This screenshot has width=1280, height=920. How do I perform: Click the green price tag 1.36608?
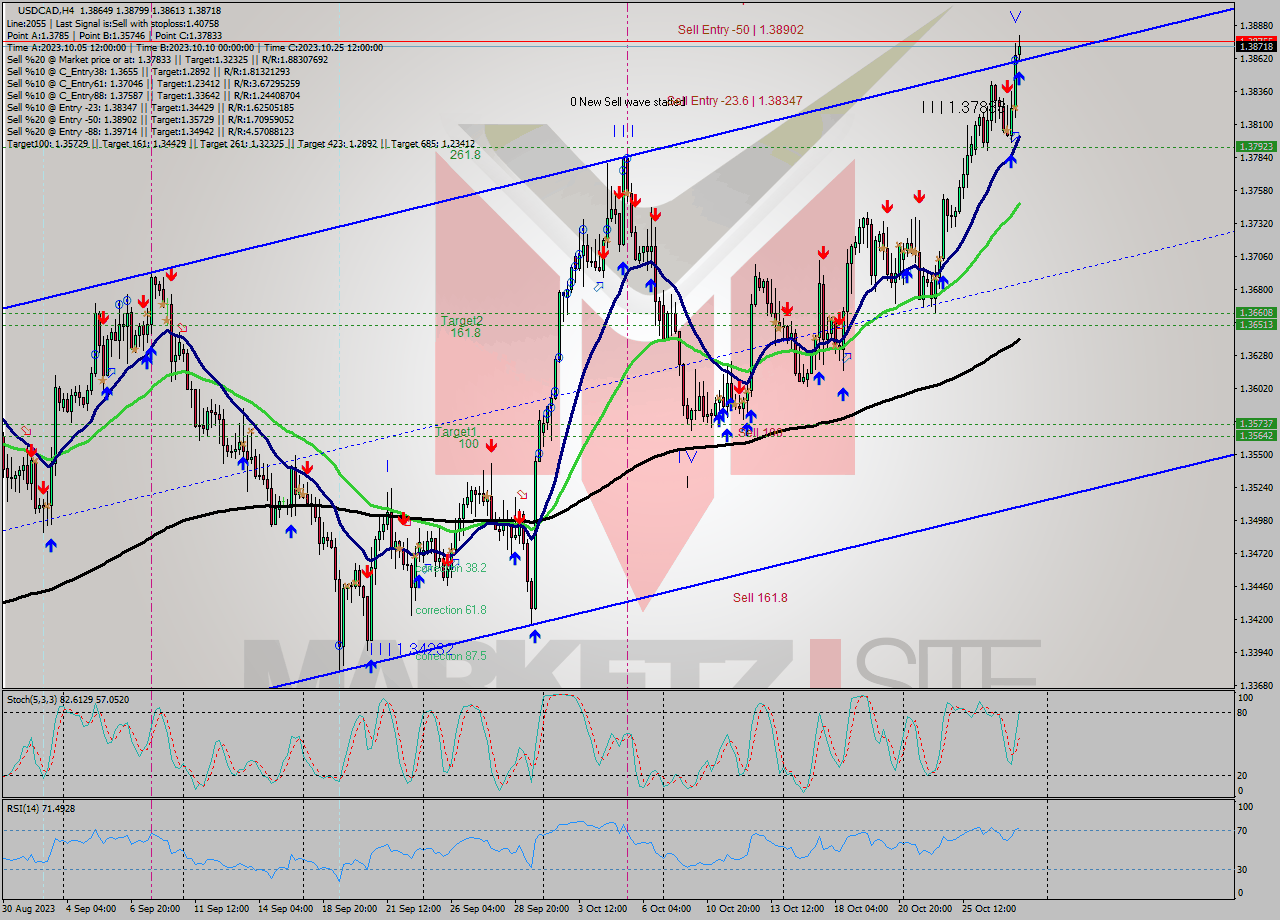coord(1257,313)
